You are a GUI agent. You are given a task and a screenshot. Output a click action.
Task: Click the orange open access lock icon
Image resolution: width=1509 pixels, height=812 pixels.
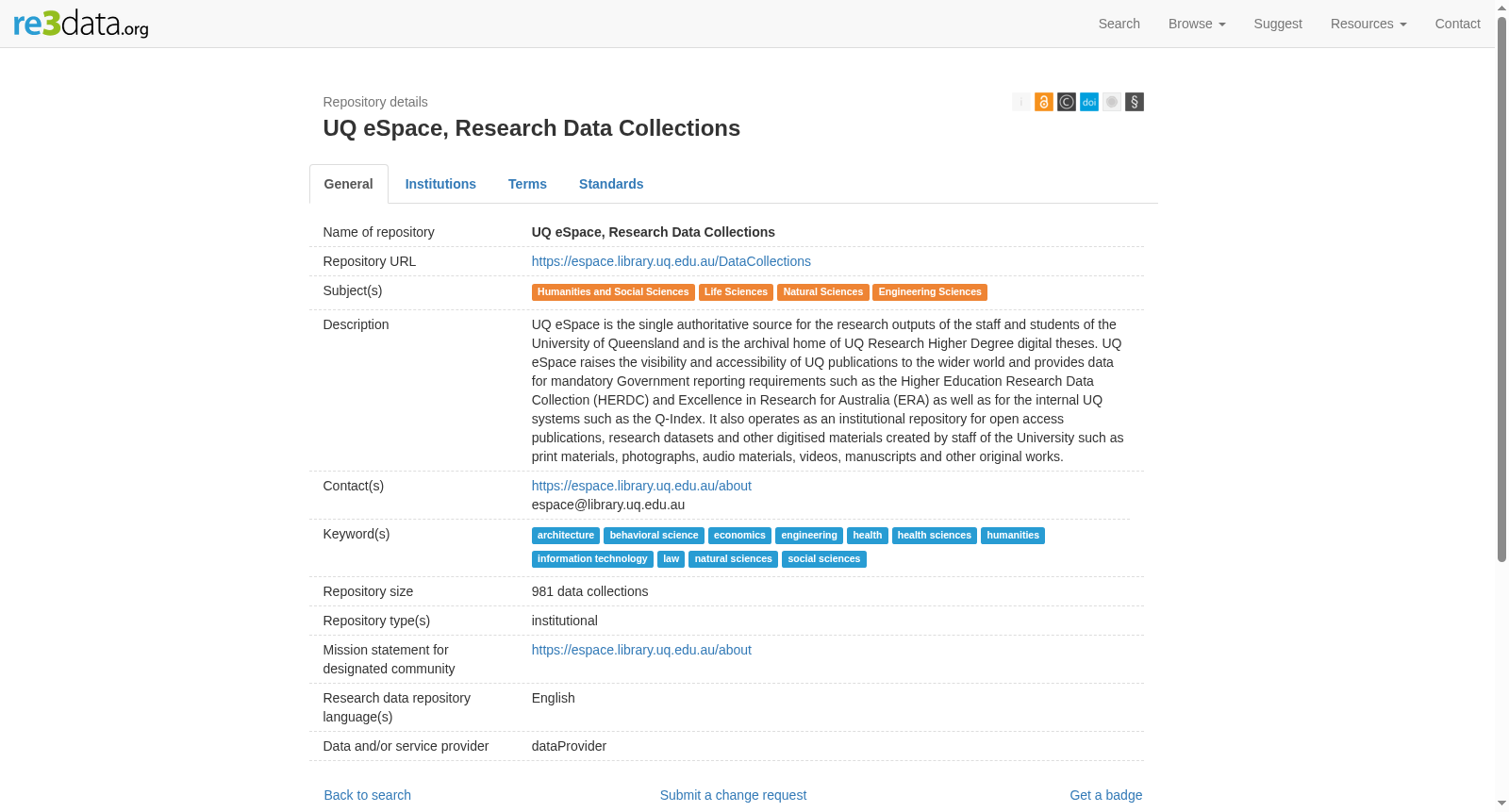(1044, 102)
